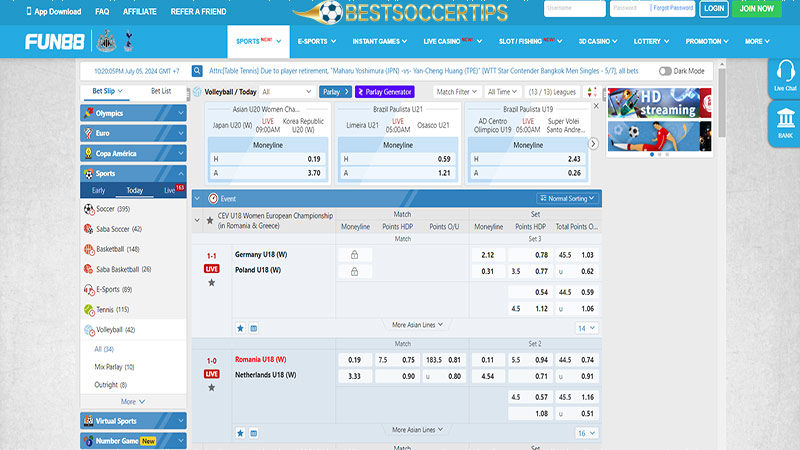The width and height of the screenshot is (800, 450).
Task: Click locked Poland U18 moneyline cell
Action: 355,271
